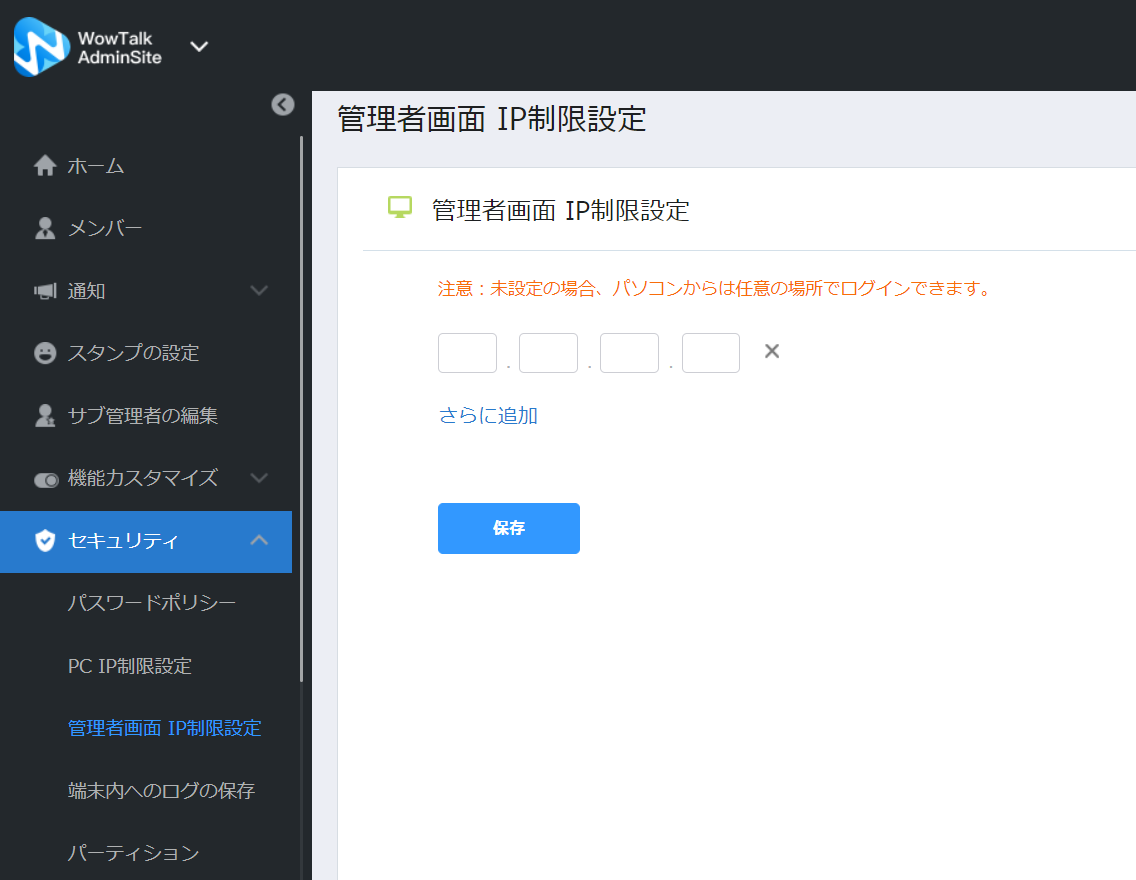Image resolution: width=1136 pixels, height=880 pixels.
Task: Click the さらに追加 link
Action: coord(488,415)
